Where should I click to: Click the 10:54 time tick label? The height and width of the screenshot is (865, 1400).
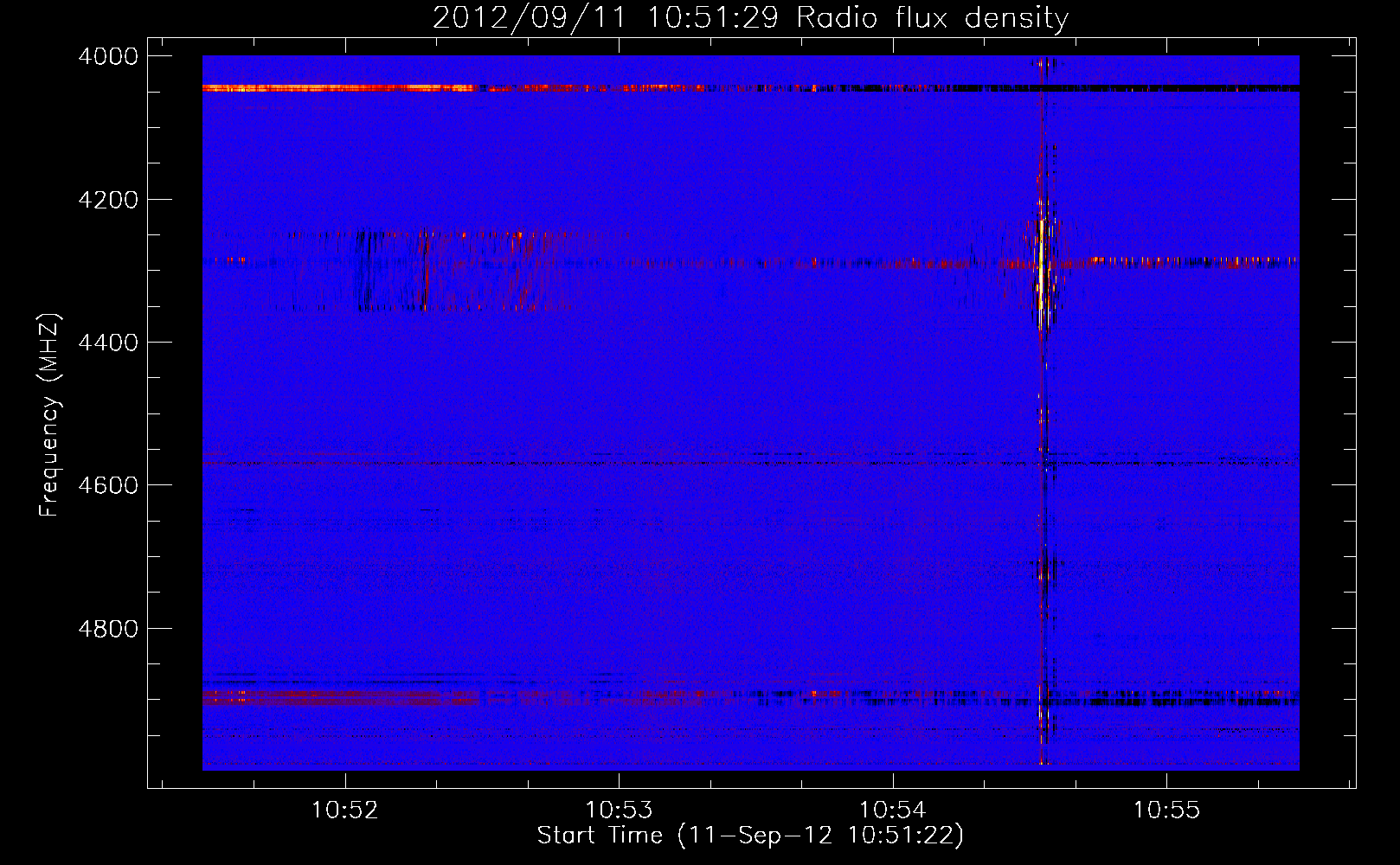coord(893,810)
